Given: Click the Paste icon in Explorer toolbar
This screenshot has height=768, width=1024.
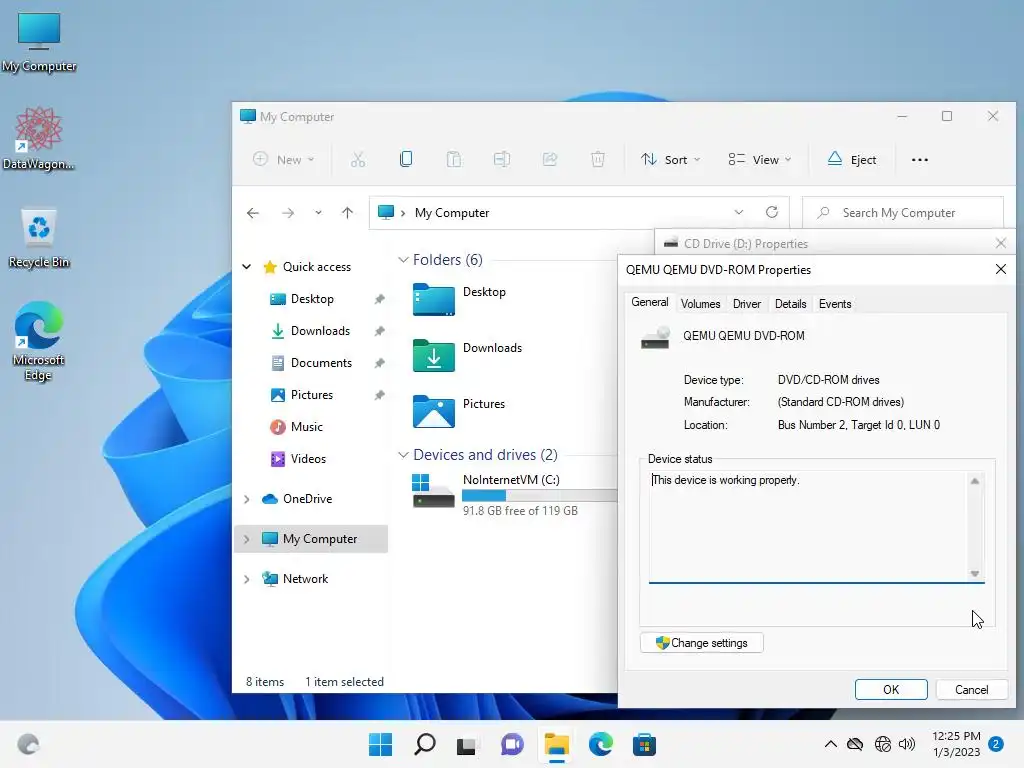Looking at the screenshot, I should (x=454, y=159).
